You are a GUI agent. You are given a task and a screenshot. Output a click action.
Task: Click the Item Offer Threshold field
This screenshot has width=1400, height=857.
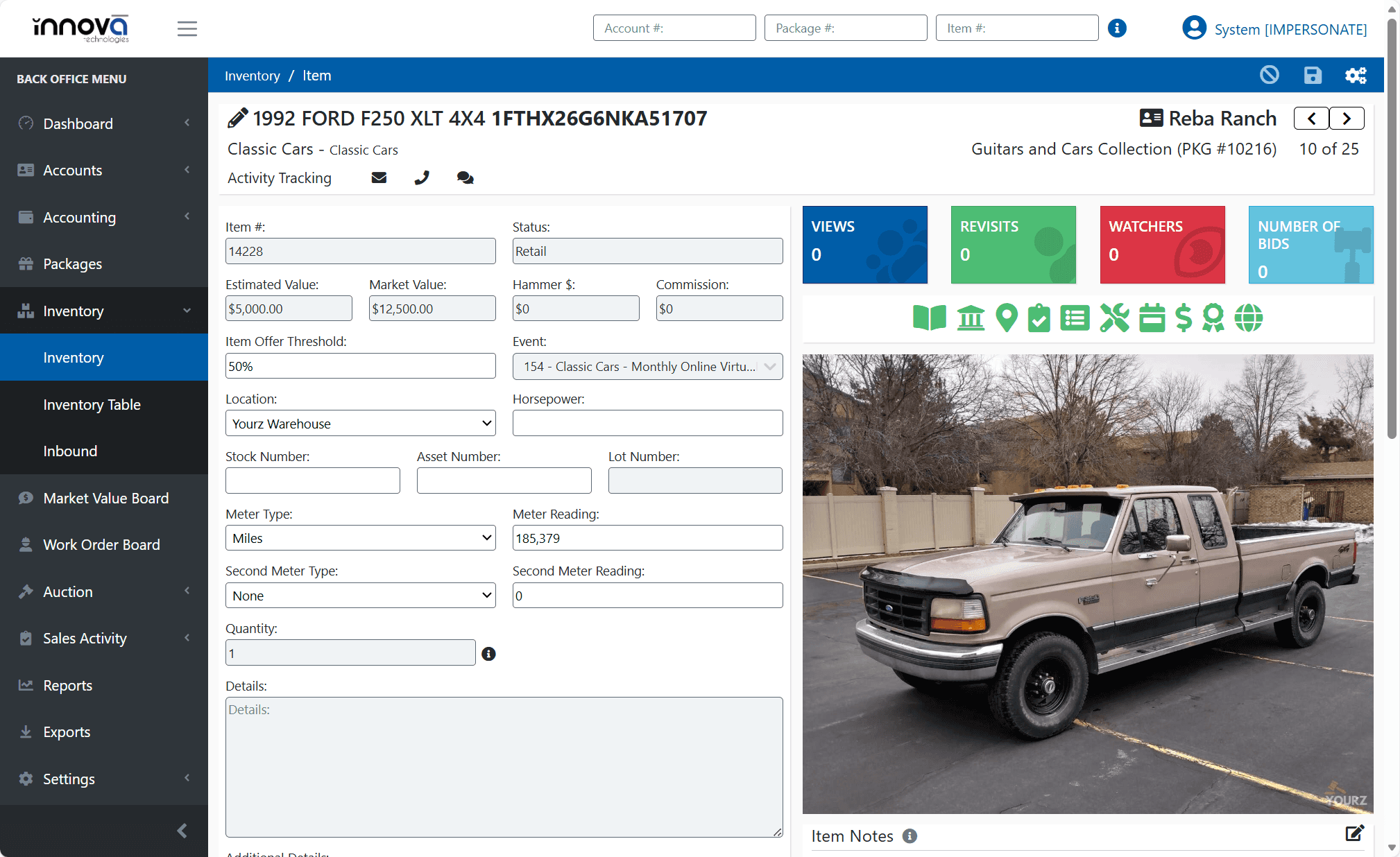click(361, 366)
